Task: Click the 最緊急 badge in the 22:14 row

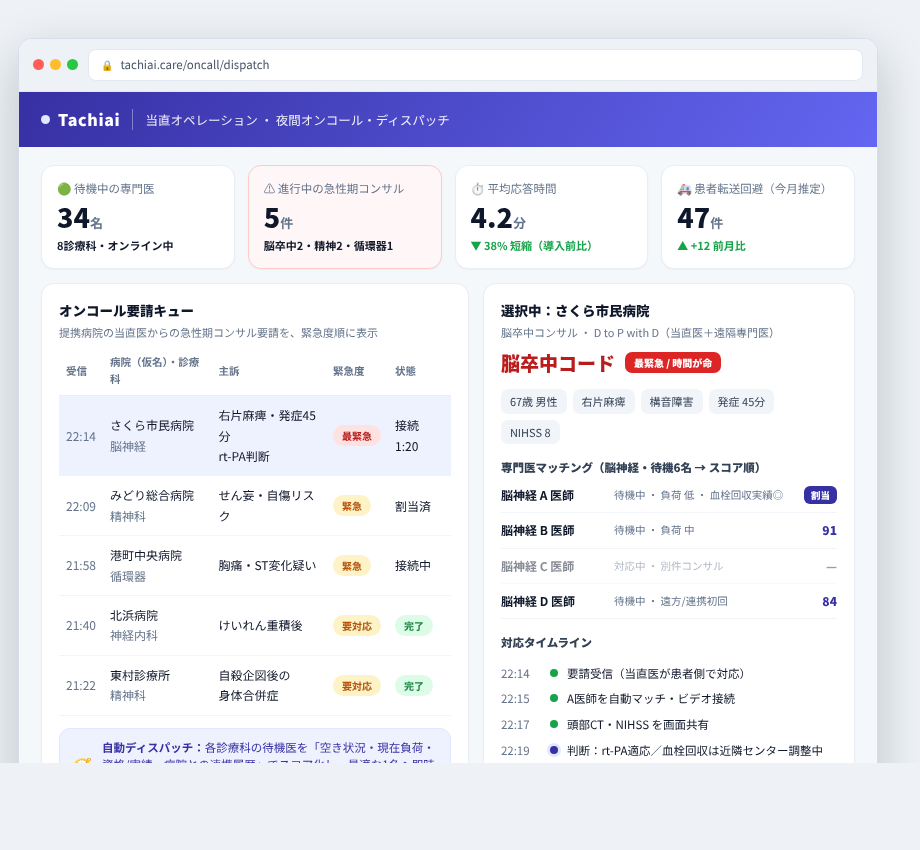Action: pyautogui.click(x=357, y=436)
